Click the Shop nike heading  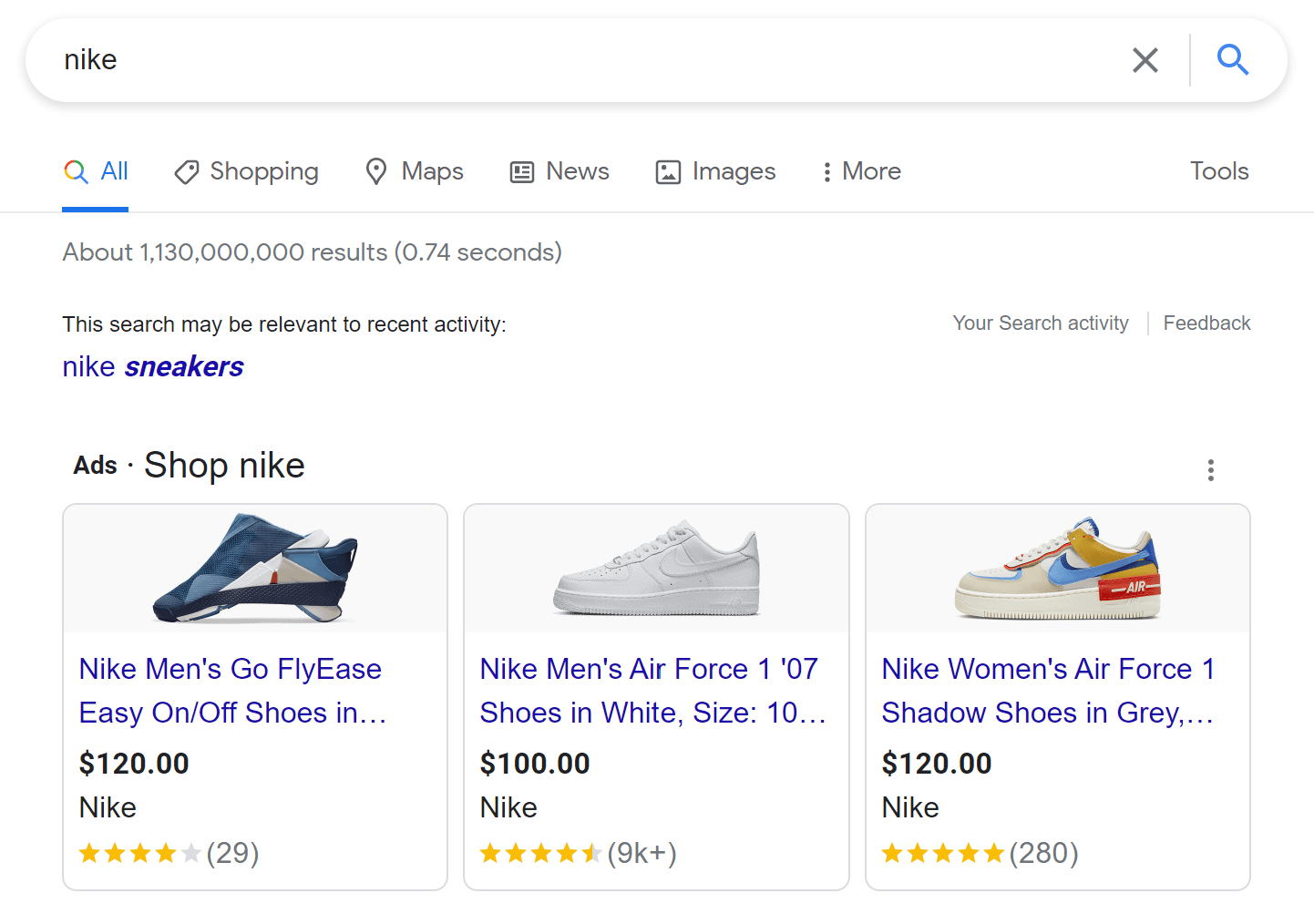click(224, 466)
